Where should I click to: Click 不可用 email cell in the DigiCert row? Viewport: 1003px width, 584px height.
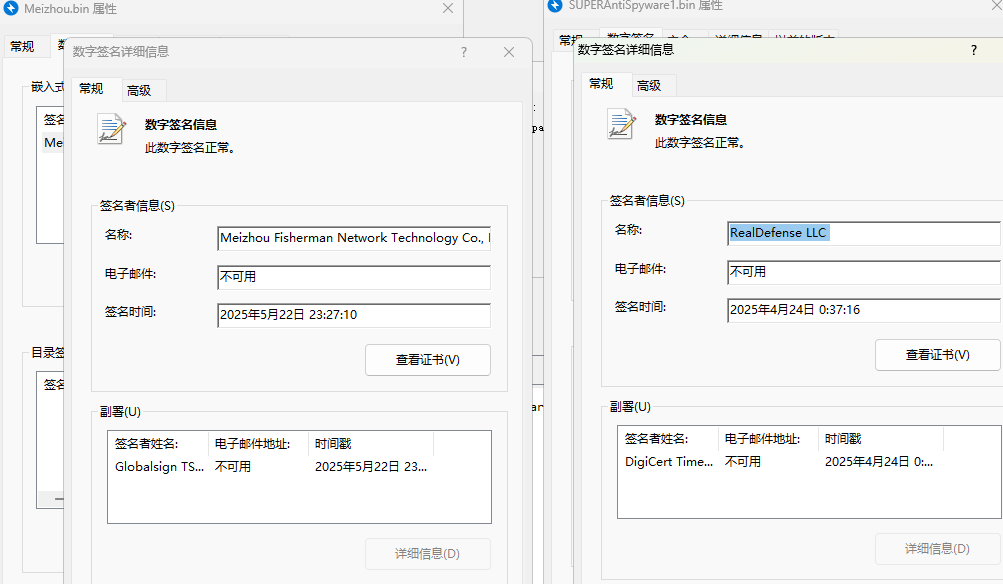(743, 462)
